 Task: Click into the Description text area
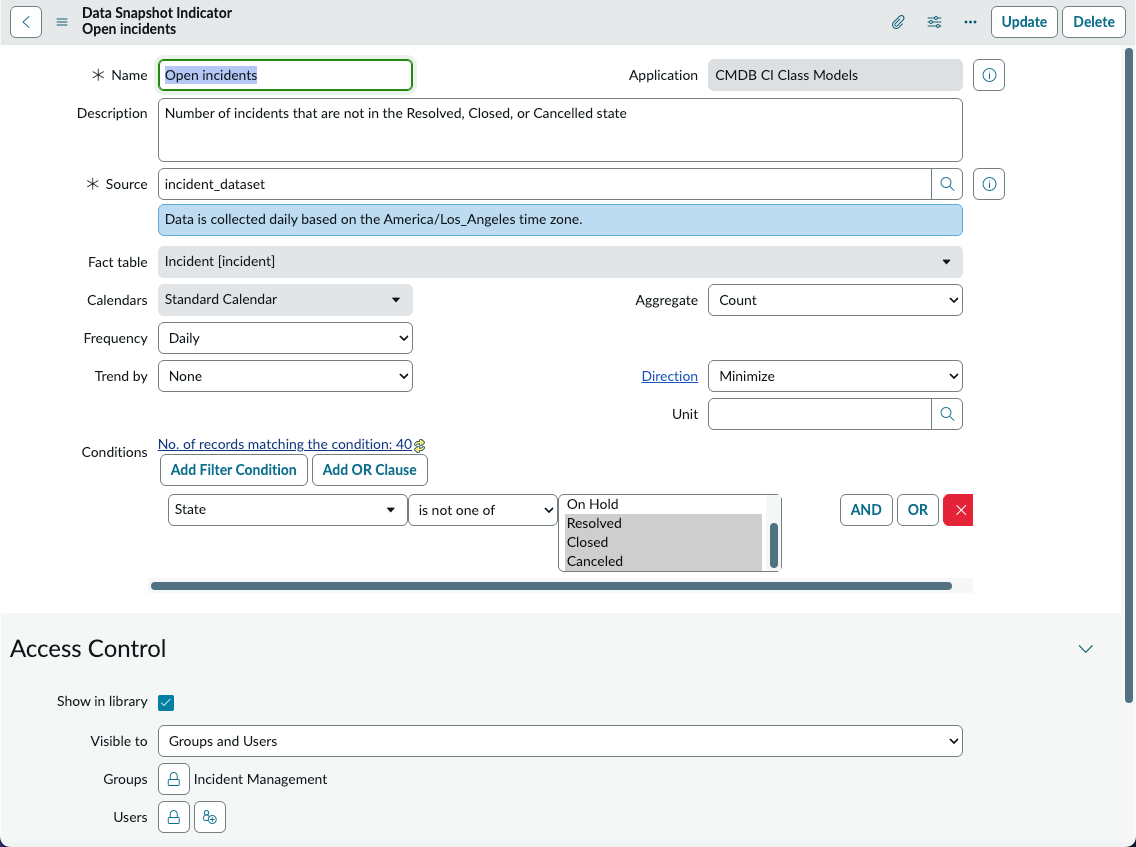pyautogui.click(x=560, y=130)
